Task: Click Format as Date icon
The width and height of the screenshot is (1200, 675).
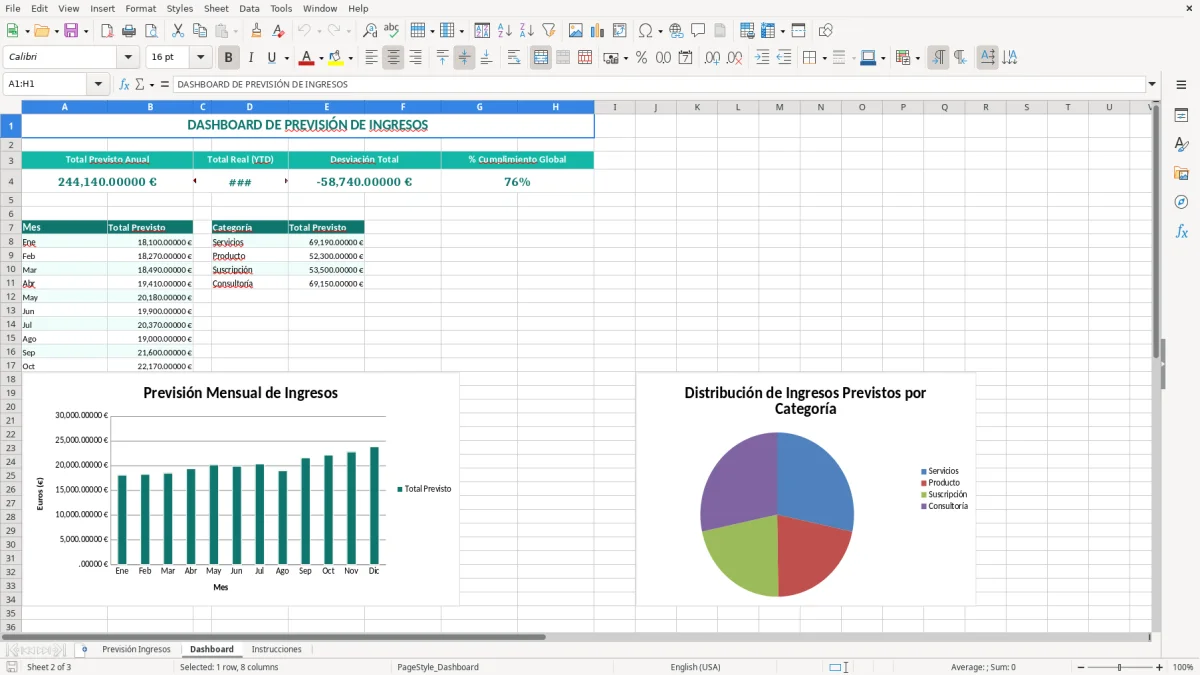Action: click(x=685, y=58)
